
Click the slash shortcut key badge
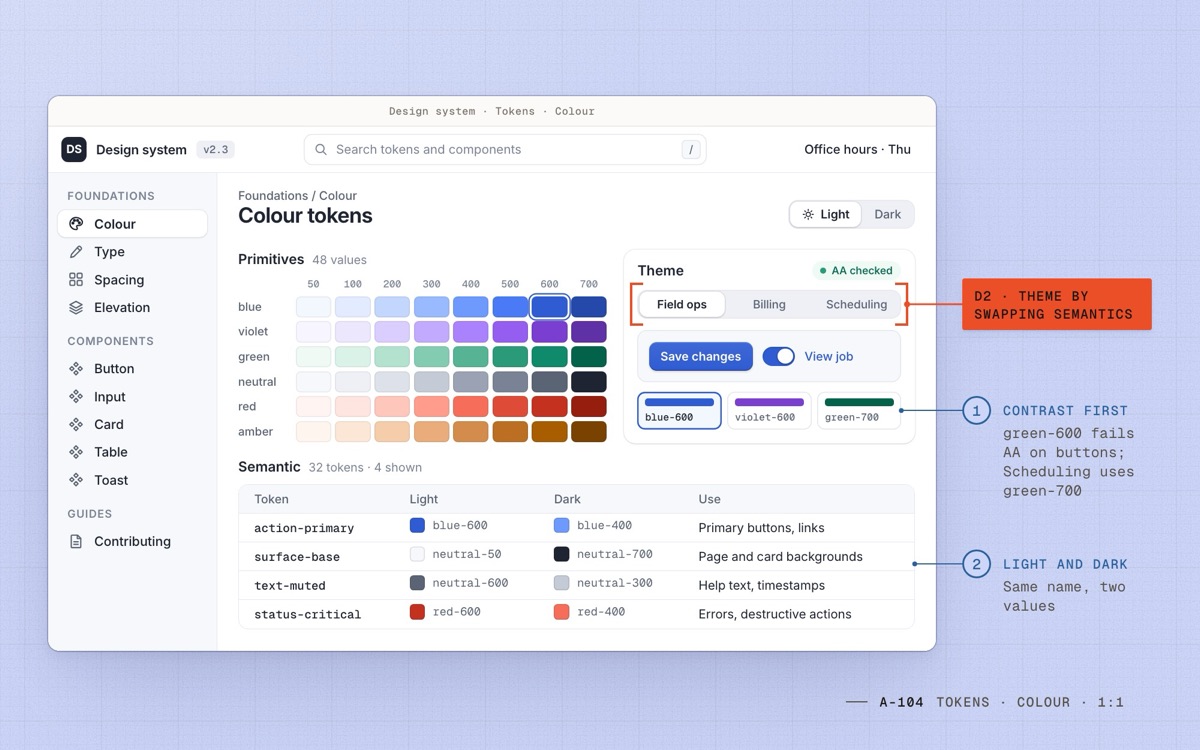click(690, 150)
